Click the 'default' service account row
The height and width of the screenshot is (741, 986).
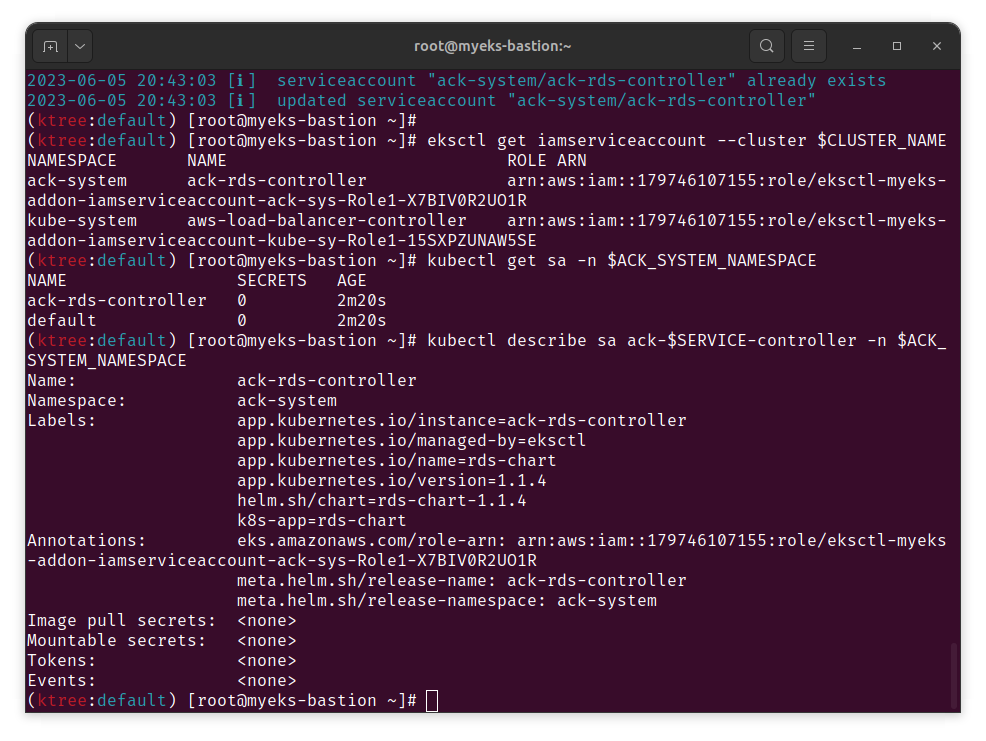coord(206,320)
